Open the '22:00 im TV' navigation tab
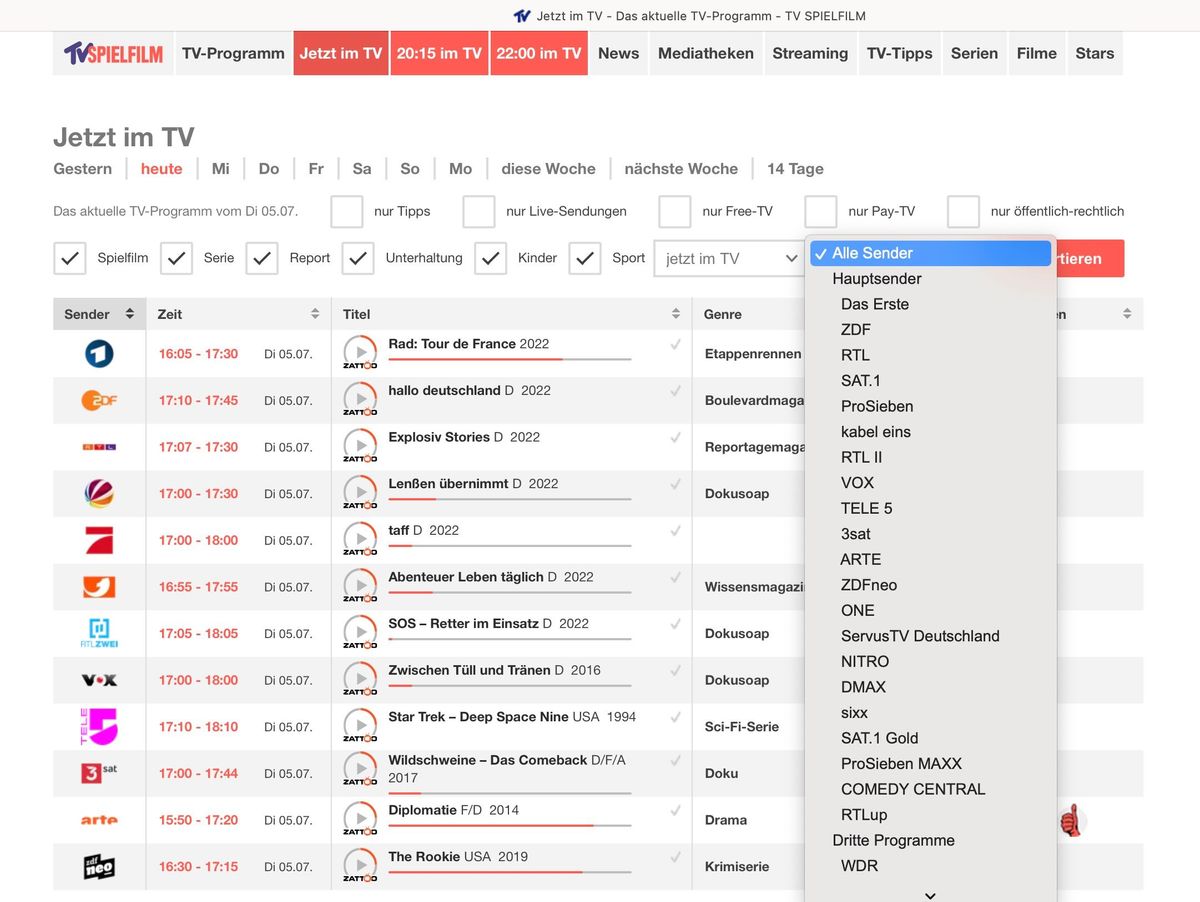Viewport: 1200px width, 902px height. coord(539,53)
